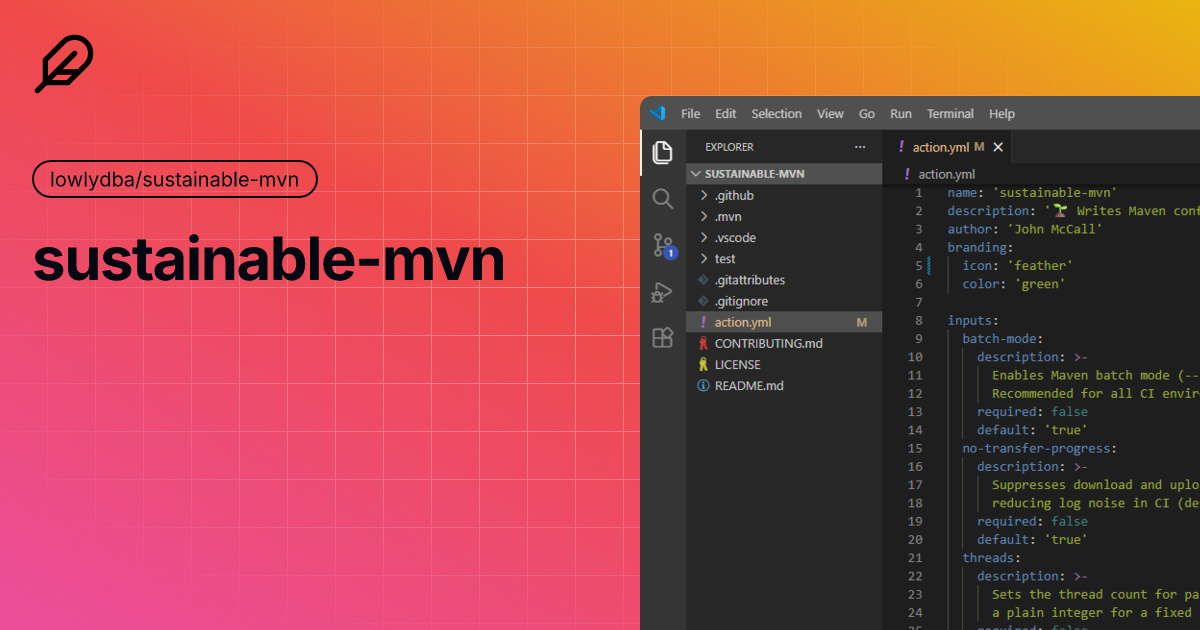Open .gitignore in the file tree

pos(784,301)
